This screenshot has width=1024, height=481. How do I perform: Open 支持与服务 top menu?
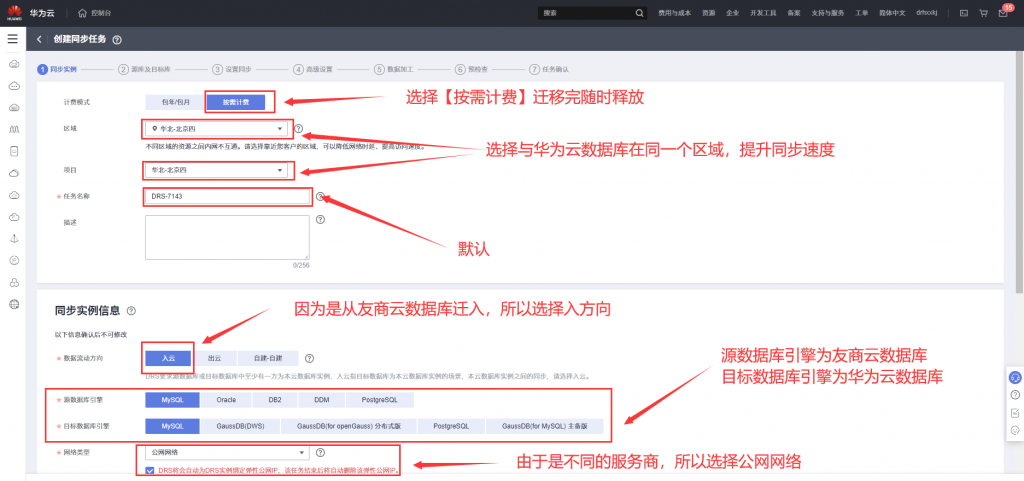(x=828, y=13)
